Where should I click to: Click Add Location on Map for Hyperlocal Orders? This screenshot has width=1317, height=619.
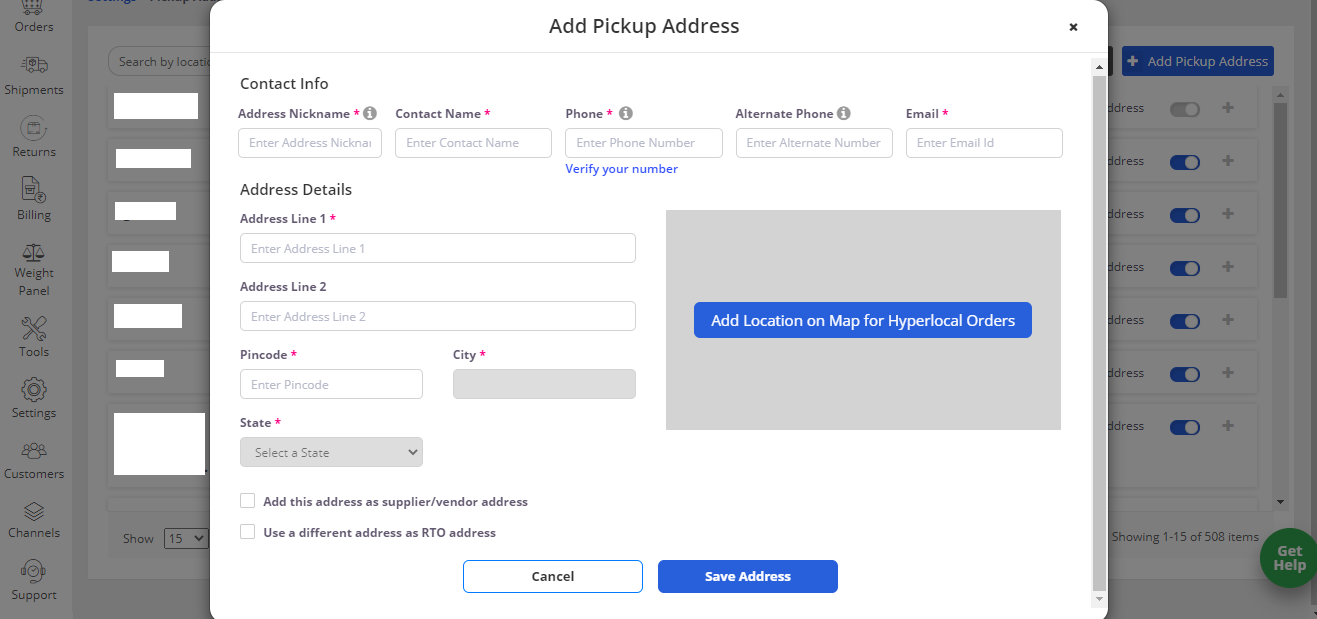[x=863, y=321]
